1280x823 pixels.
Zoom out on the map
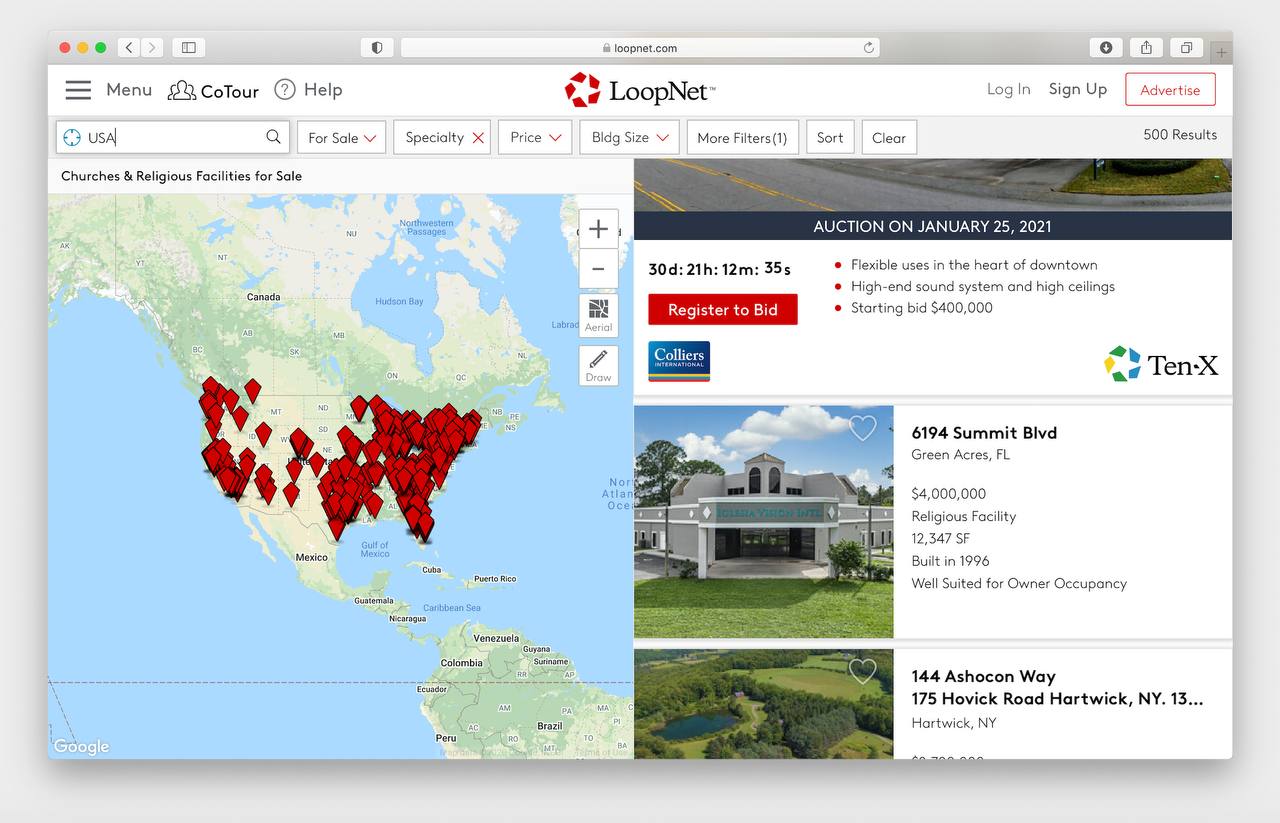click(598, 269)
